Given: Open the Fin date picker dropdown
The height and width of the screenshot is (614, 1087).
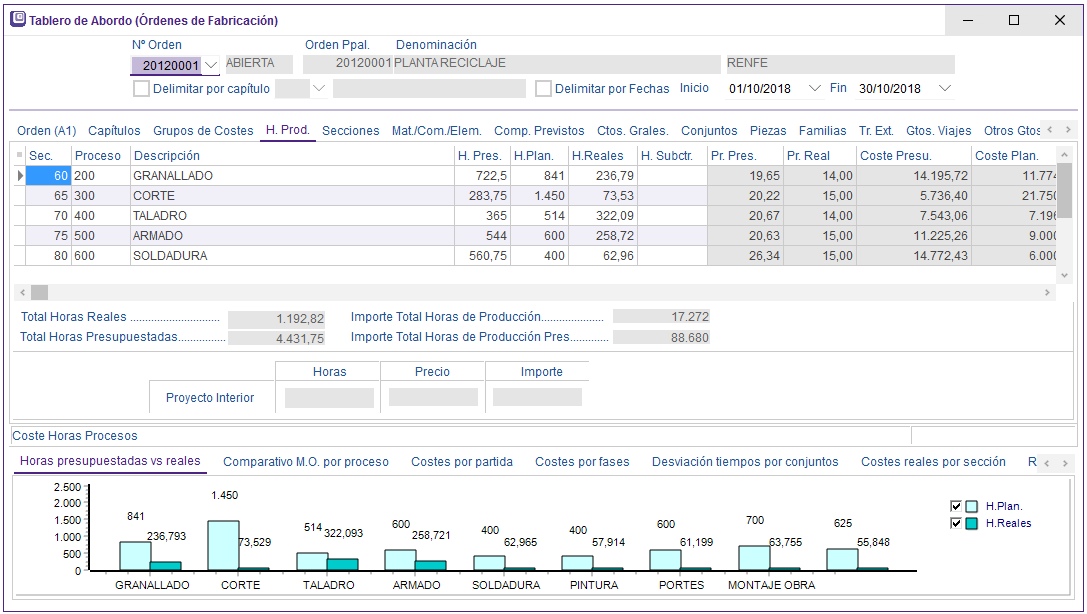Looking at the screenshot, I should click(944, 89).
